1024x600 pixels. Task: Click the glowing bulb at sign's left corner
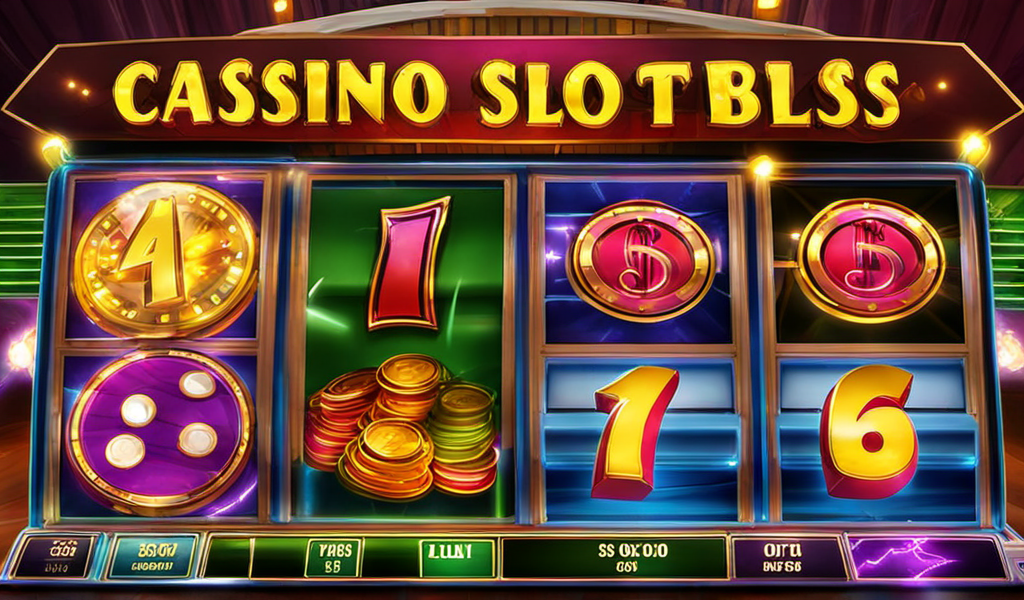(54, 149)
